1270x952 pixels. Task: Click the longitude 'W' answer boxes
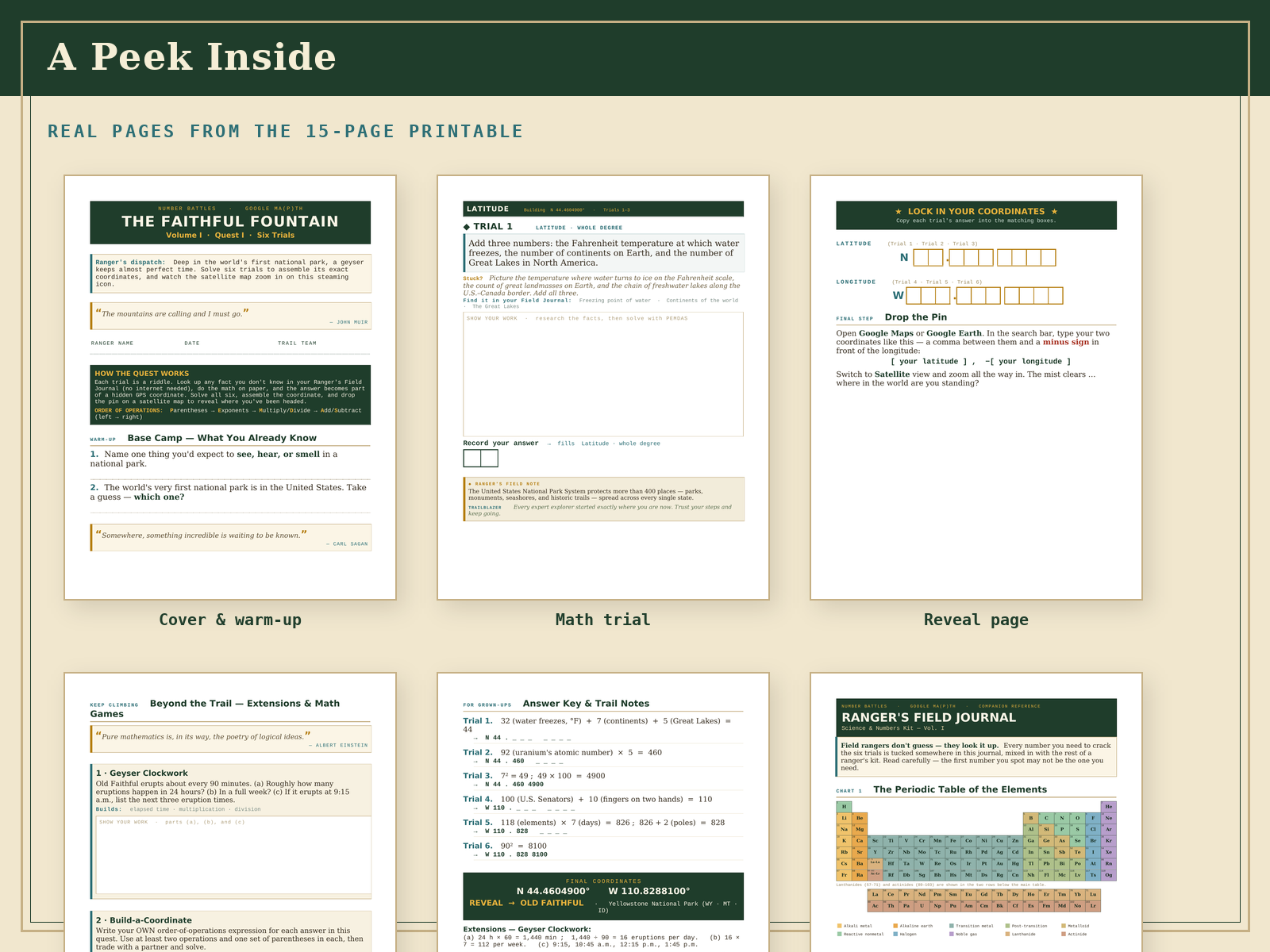pyautogui.click(x=985, y=296)
